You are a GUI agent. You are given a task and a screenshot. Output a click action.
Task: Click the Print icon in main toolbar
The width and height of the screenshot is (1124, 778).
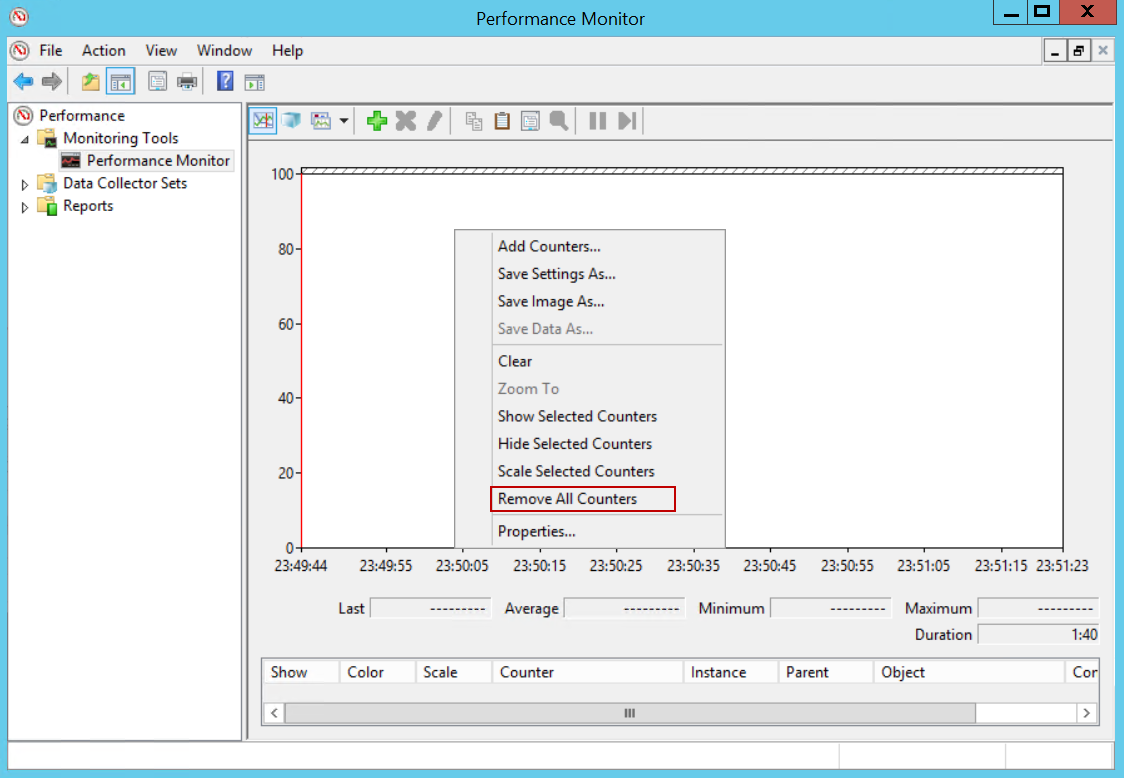coord(187,82)
